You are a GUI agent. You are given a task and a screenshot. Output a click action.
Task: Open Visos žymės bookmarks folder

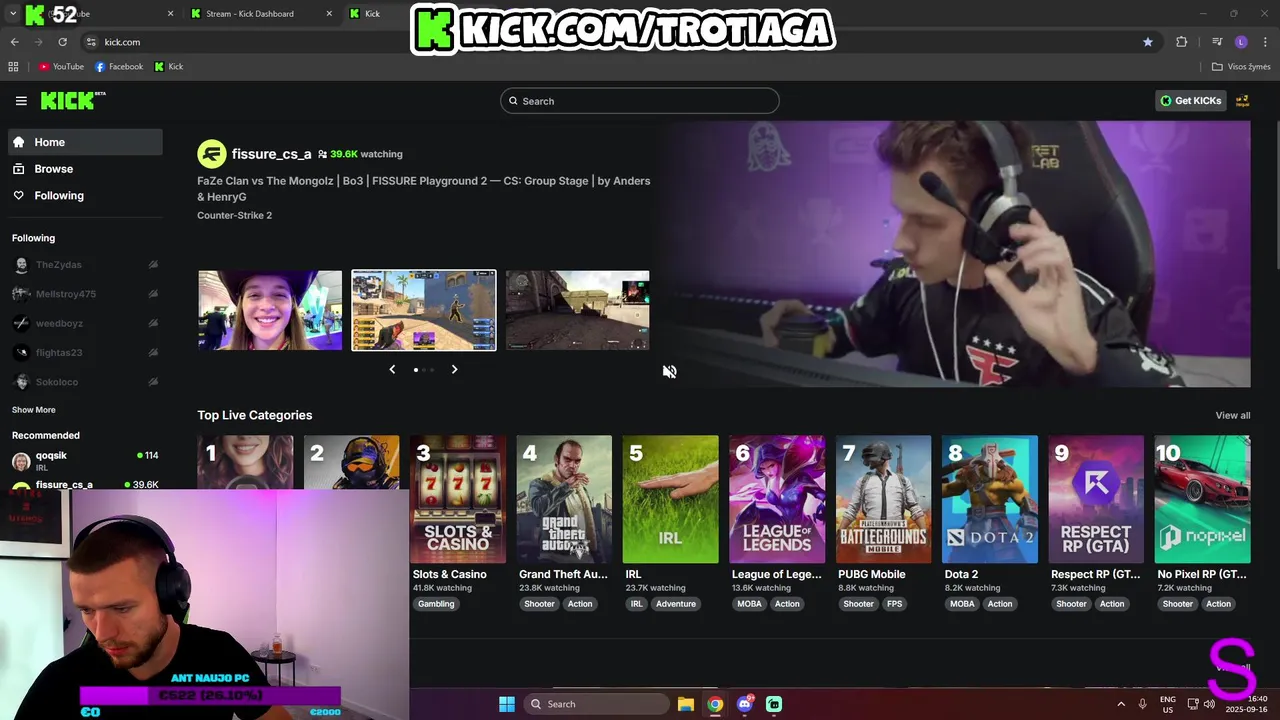click(x=1241, y=67)
